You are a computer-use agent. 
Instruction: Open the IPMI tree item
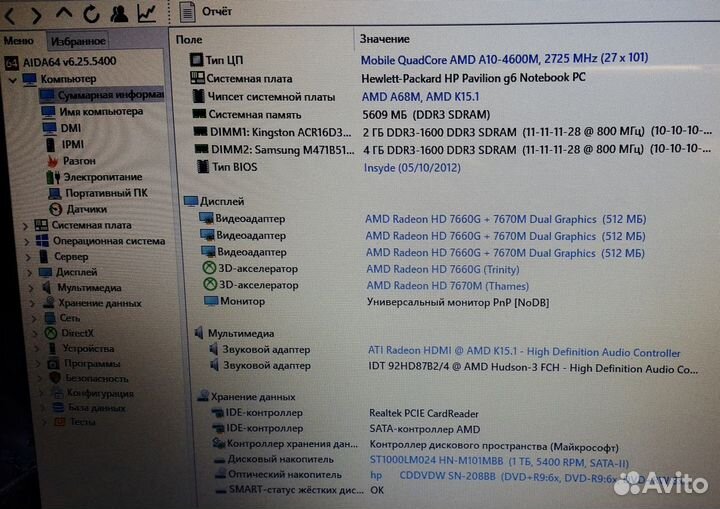tap(64, 145)
